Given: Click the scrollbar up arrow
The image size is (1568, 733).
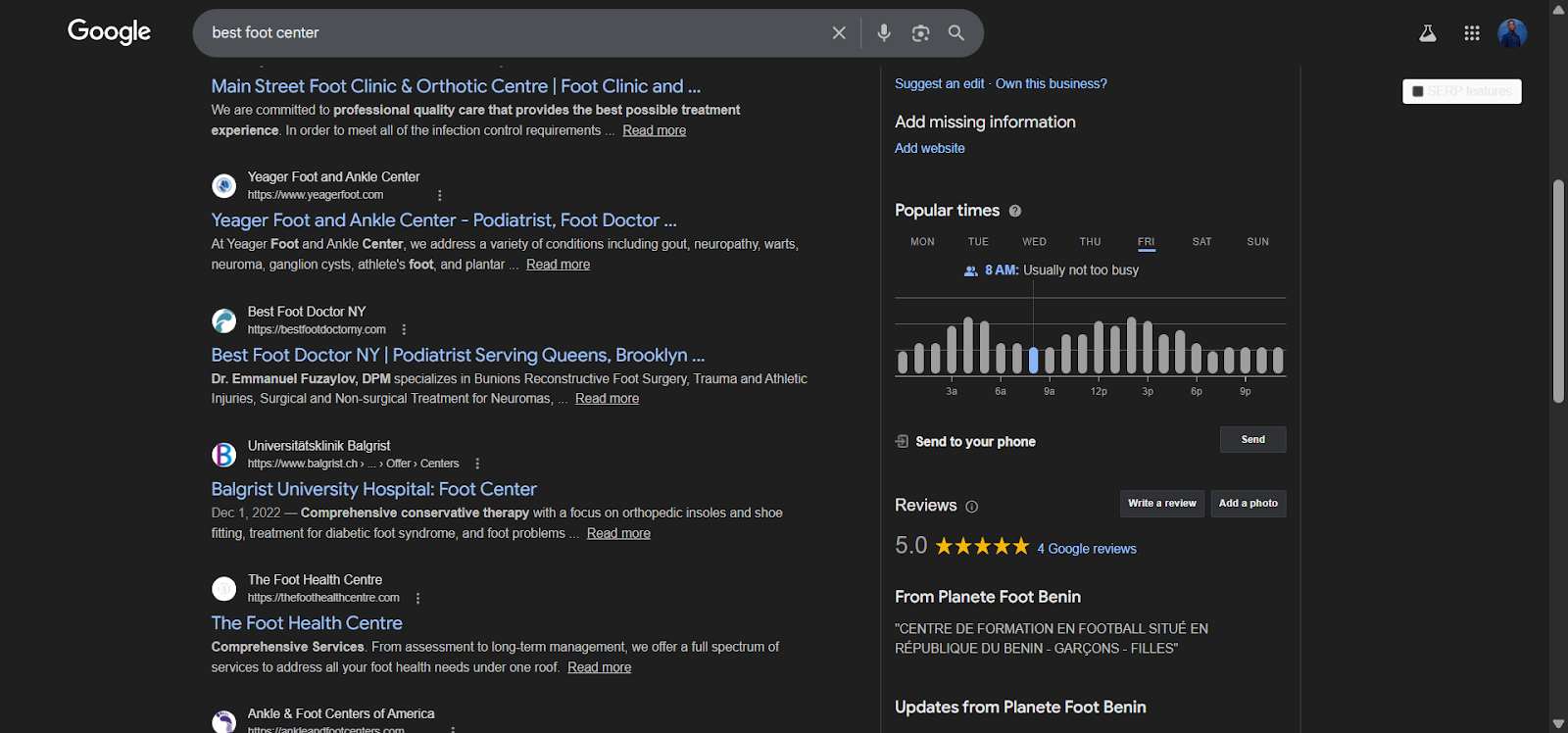Looking at the screenshot, I should coord(1558,9).
